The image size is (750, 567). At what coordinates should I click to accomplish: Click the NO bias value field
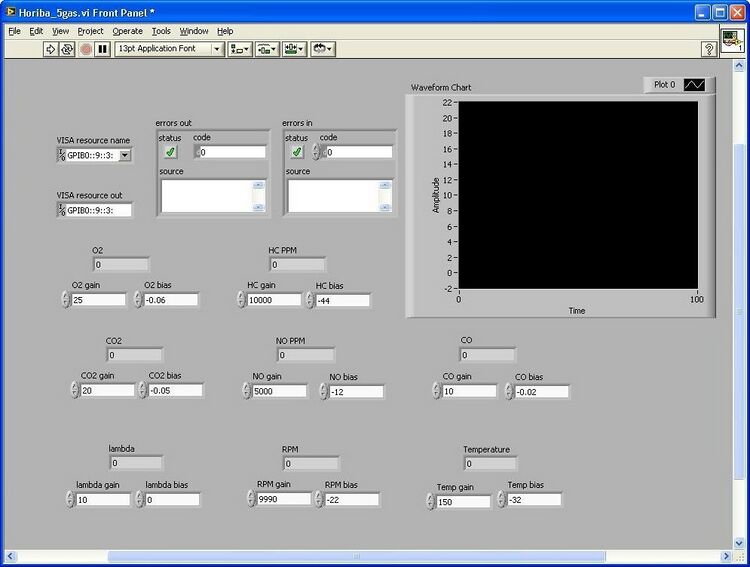coord(356,392)
